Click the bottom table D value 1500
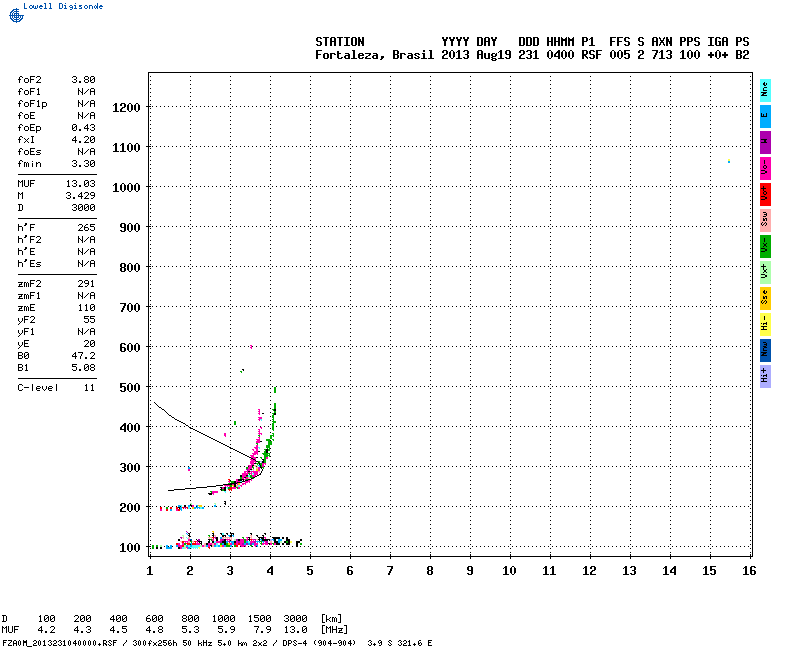The height and width of the screenshot is (650, 800). tap(259, 619)
